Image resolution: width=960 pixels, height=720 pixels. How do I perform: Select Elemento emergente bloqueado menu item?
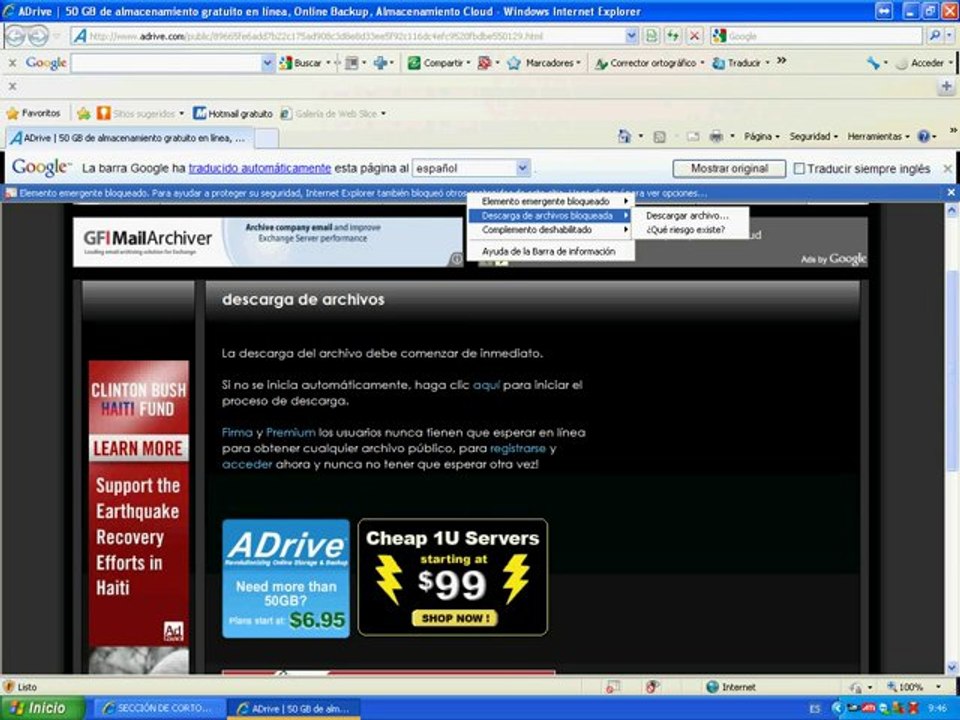pos(550,201)
